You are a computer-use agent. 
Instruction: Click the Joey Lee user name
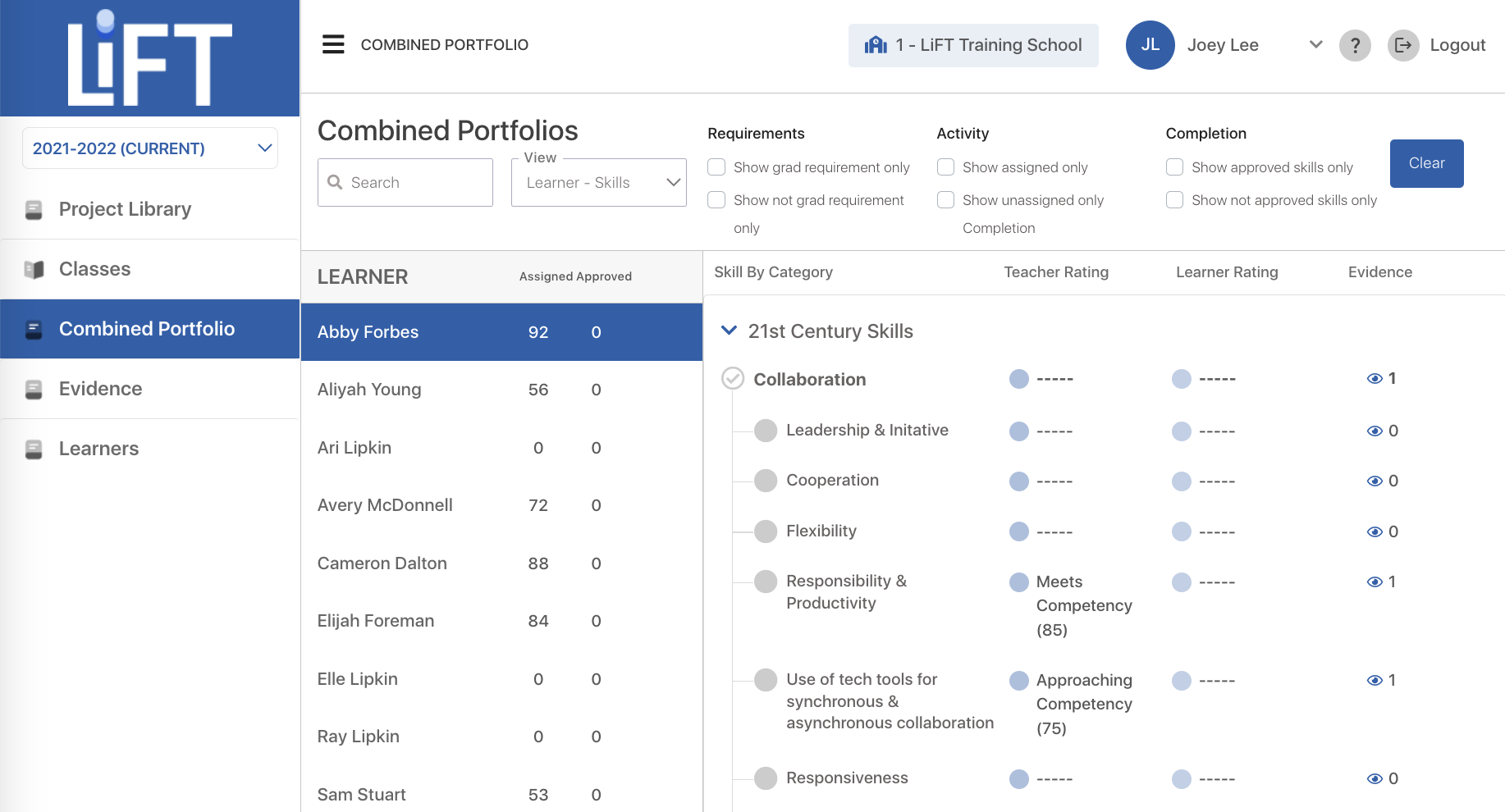coord(1222,45)
